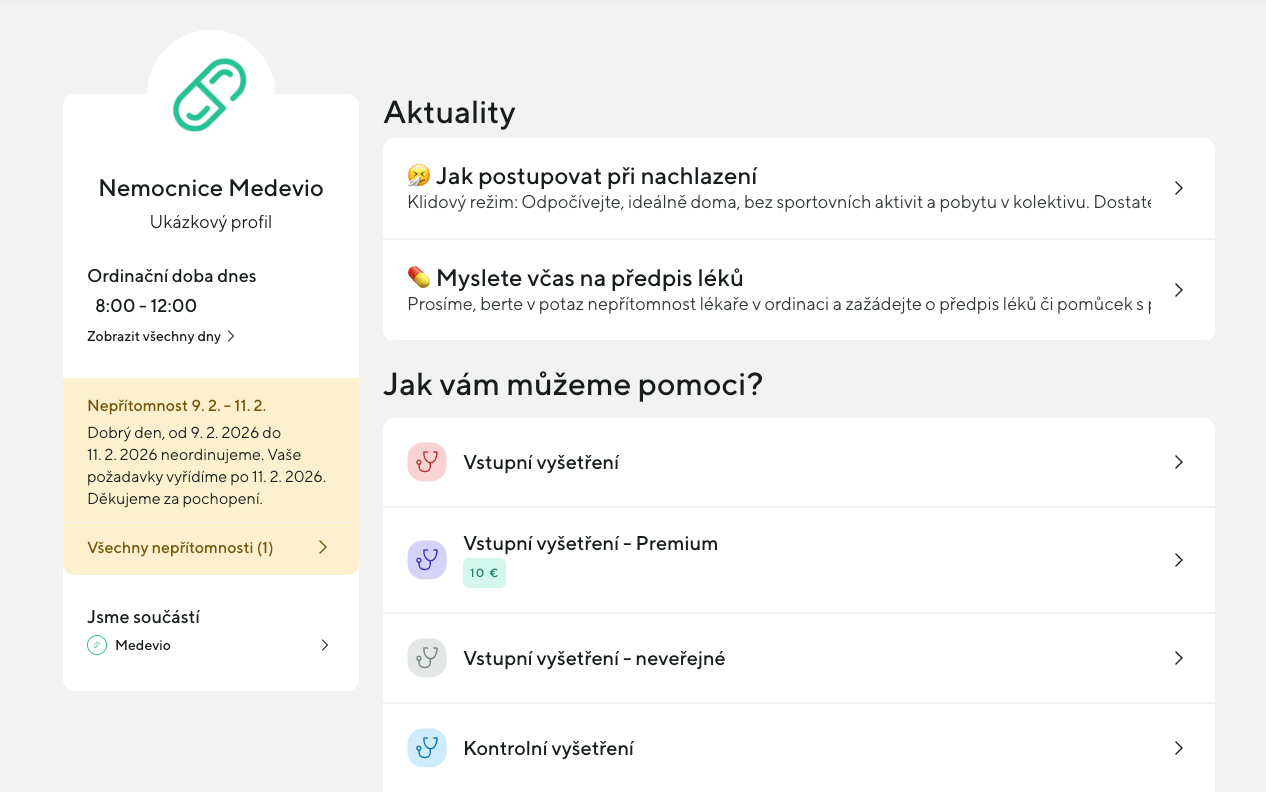Select Kontrolní vyšetření service item

coord(548,748)
